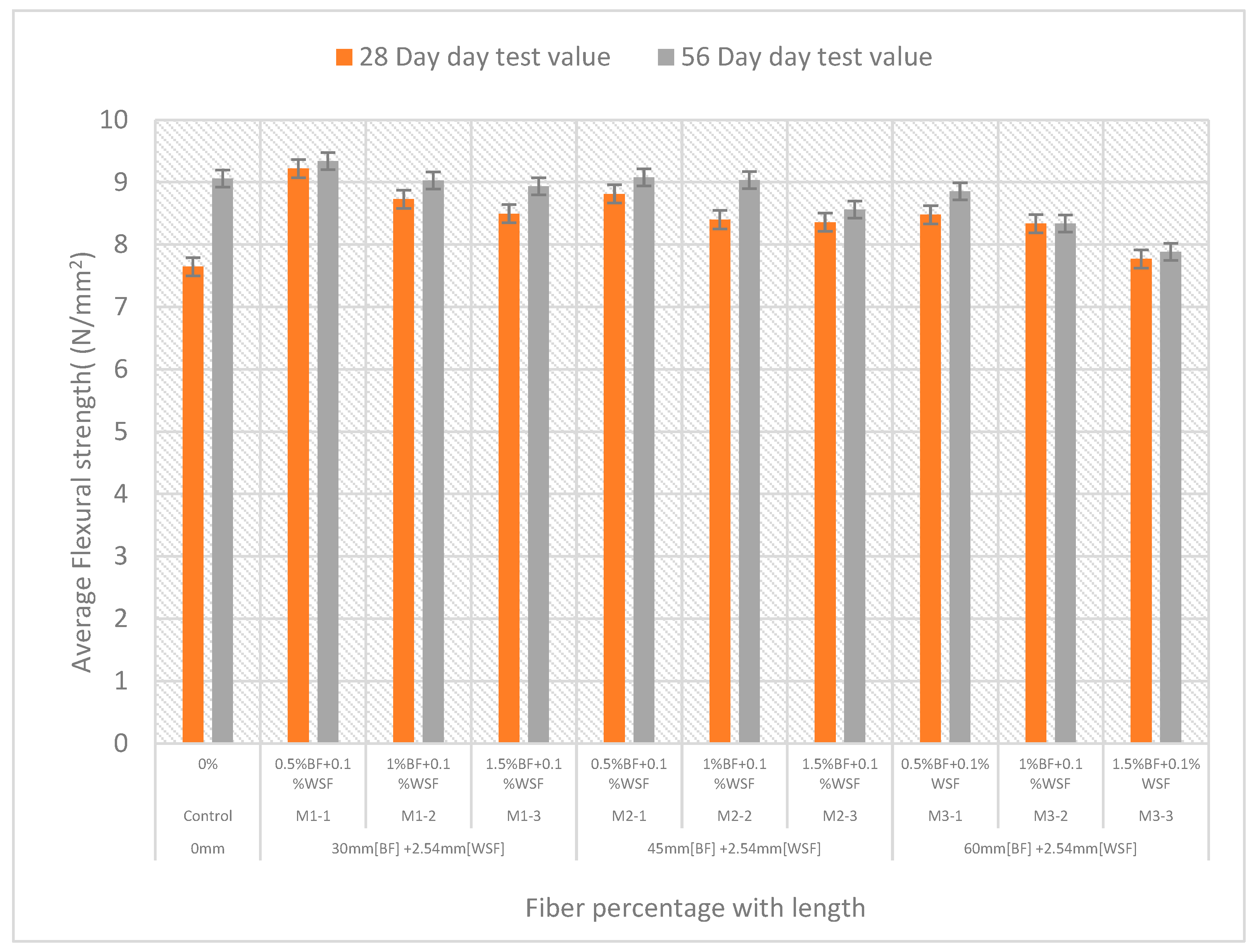Image resolution: width=1255 pixels, height=952 pixels.
Task: Click the orange bar for M2-1
Action: pos(615,468)
